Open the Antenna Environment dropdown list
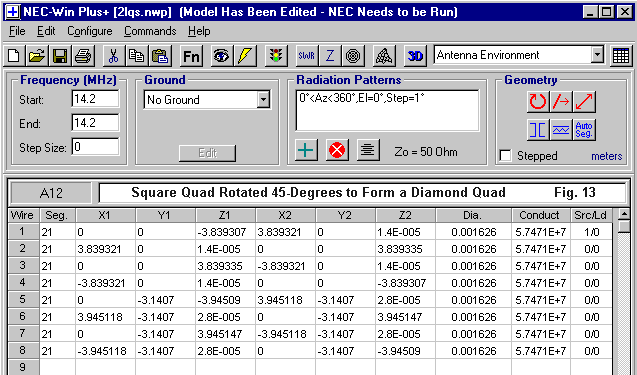This screenshot has height=375, width=637. coord(597,55)
